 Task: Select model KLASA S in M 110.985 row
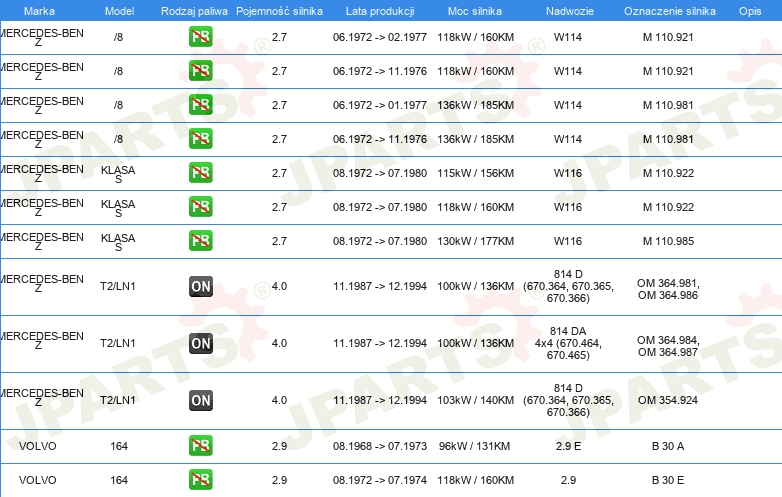click(x=118, y=242)
